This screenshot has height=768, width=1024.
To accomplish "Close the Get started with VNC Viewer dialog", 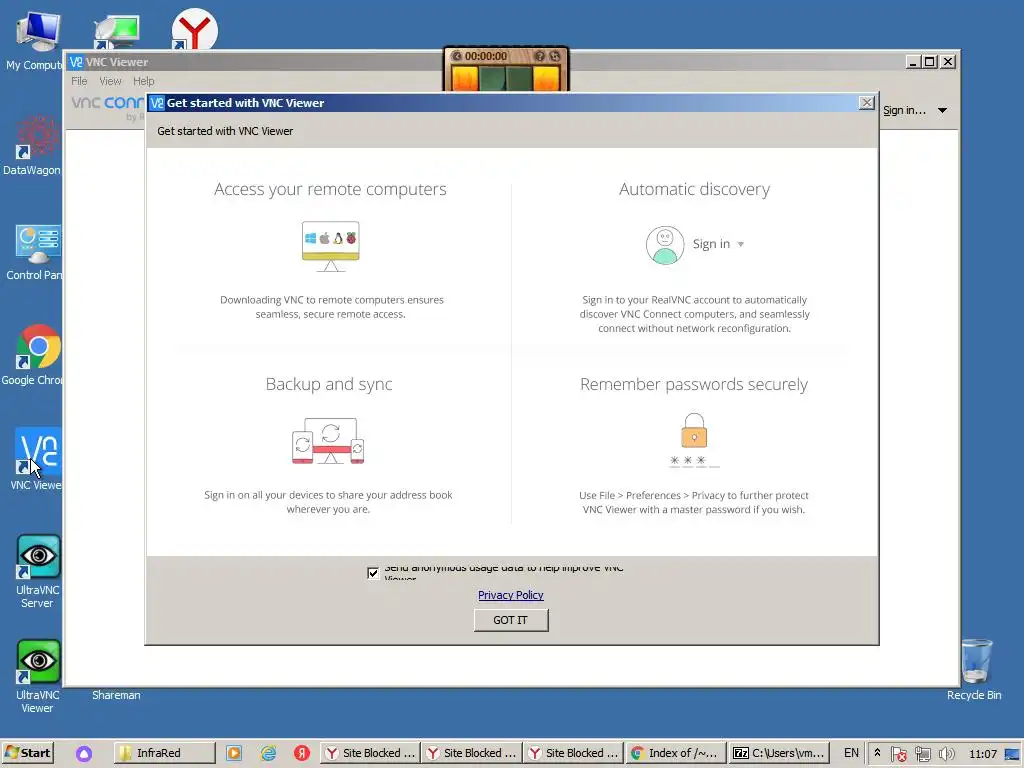I will (866, 103).
